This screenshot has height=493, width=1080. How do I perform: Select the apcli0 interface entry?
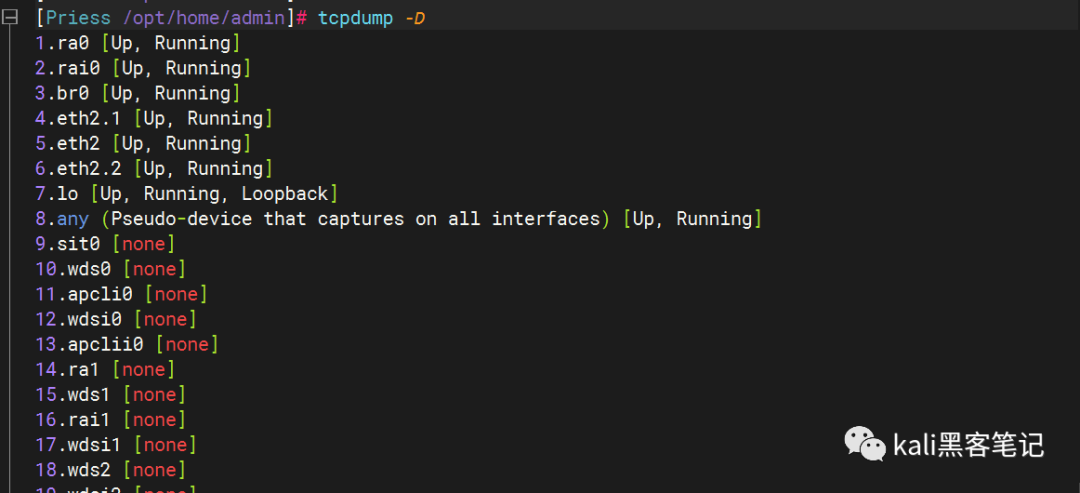tap(121, 294)
